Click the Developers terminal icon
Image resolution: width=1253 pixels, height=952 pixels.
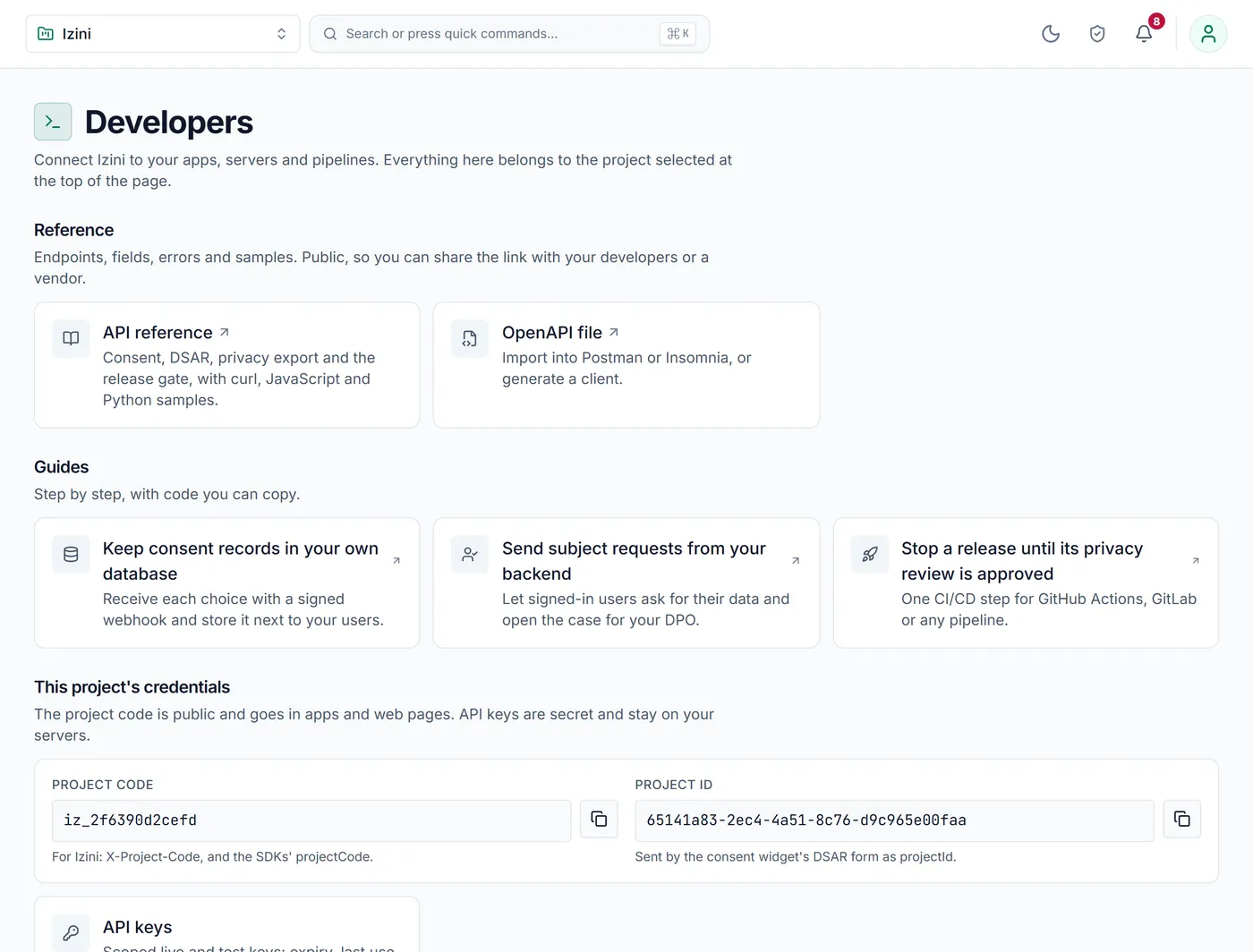tap(53, 122)
